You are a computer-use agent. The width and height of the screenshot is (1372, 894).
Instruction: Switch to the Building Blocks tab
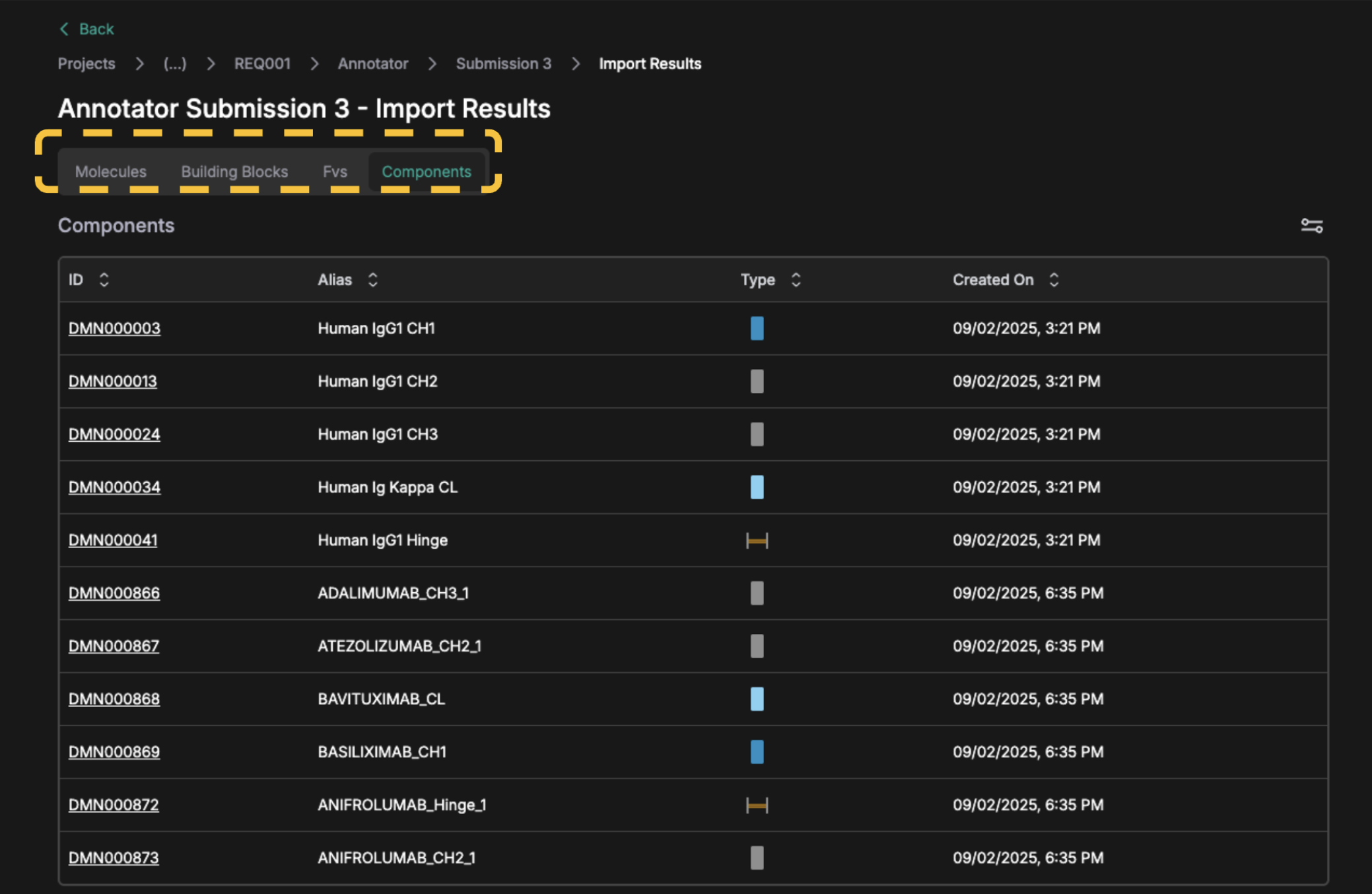pos(234,172)
